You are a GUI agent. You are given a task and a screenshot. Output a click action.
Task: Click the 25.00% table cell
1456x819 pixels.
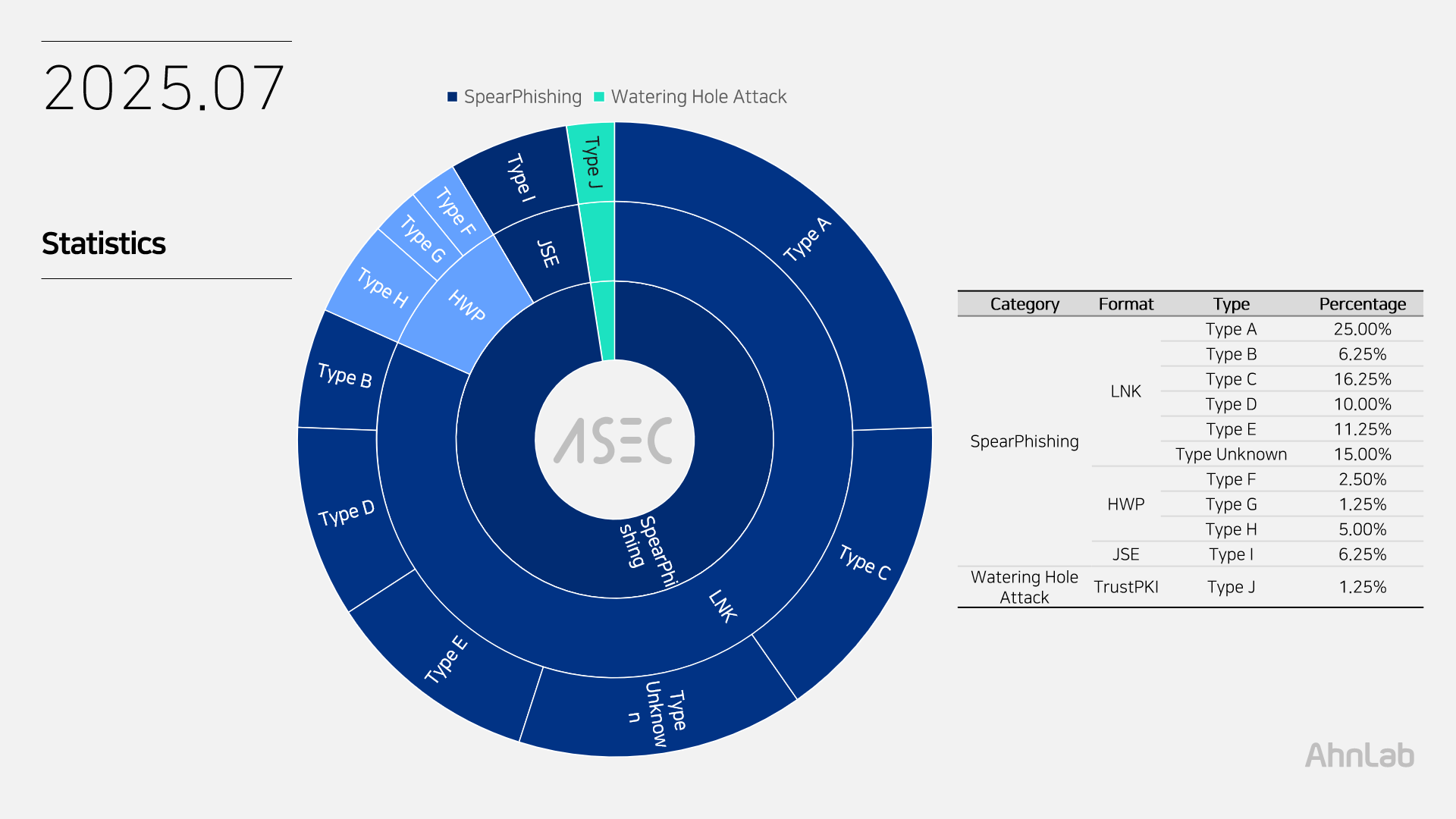[x=1362, y=329]
